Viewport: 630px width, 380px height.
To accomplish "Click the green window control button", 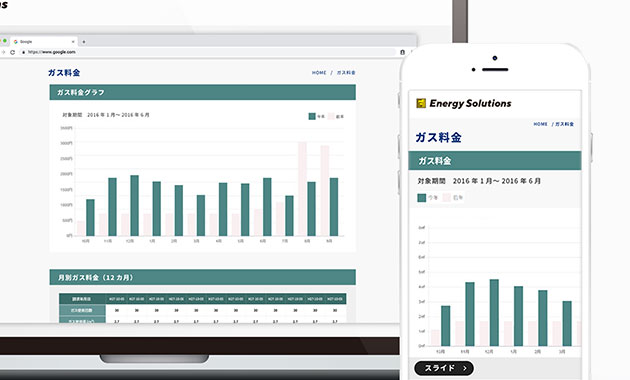I will (5, 41).
